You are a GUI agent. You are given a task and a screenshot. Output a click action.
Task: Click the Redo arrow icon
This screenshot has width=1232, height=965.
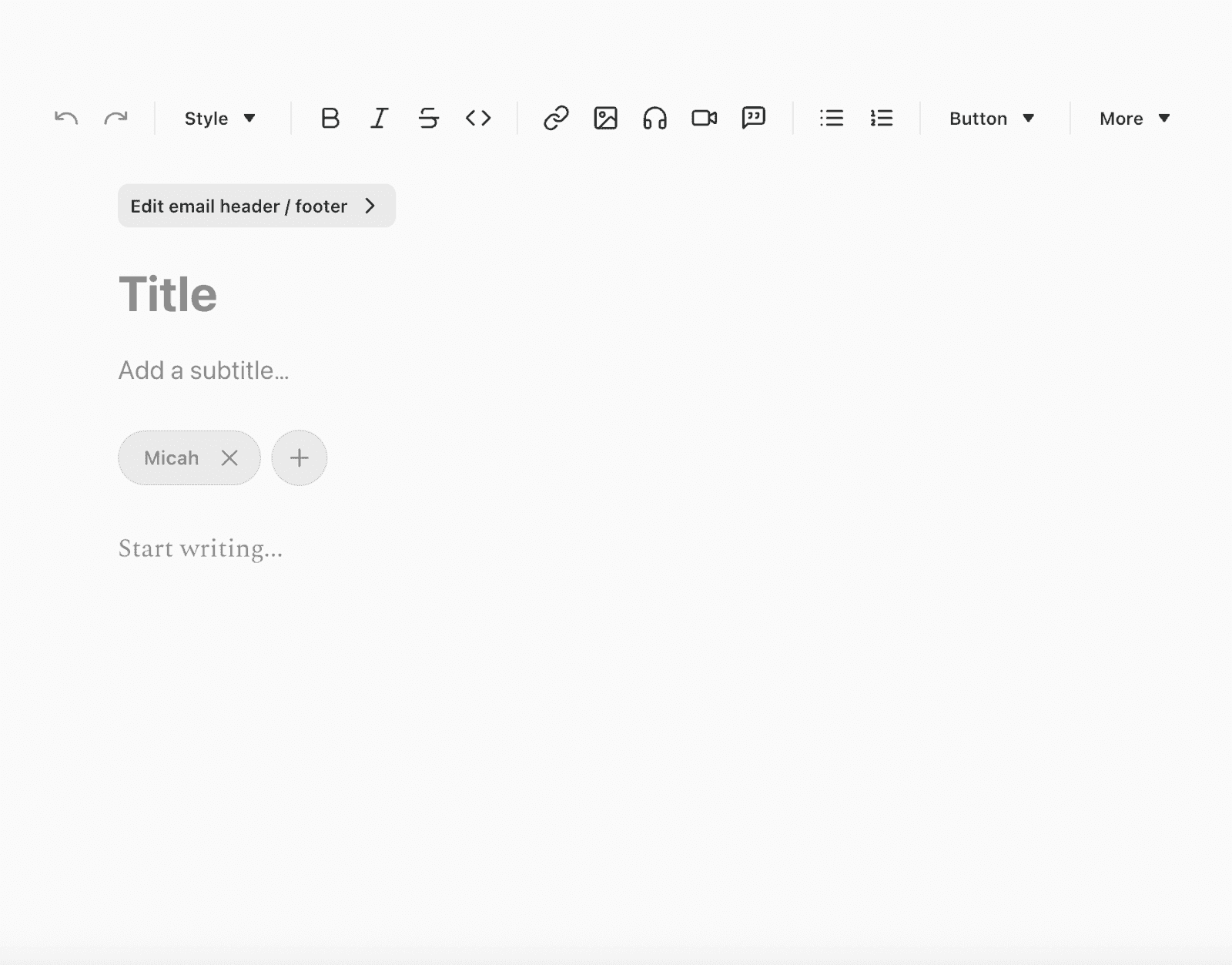(115, 118)
